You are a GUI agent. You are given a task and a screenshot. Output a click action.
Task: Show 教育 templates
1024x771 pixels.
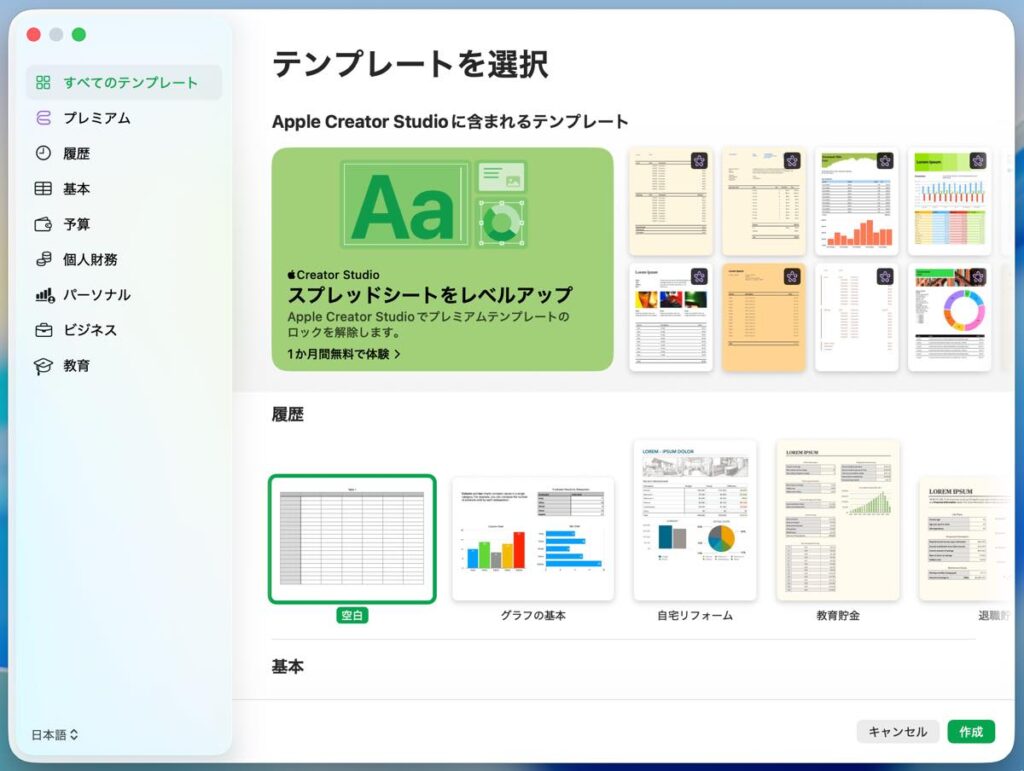tap(124, 366)
